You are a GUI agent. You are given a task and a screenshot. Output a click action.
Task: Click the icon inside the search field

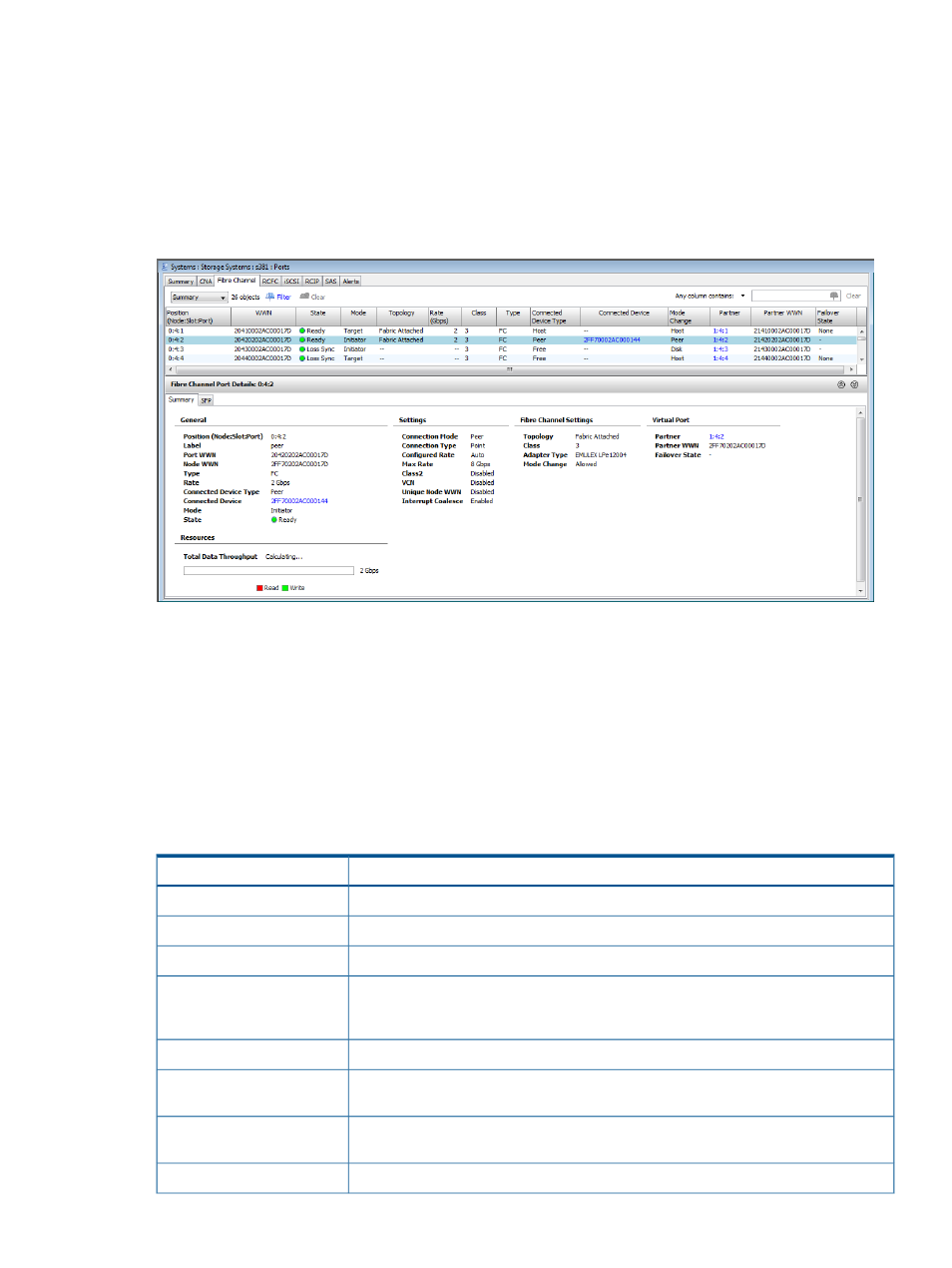point(834,297)
